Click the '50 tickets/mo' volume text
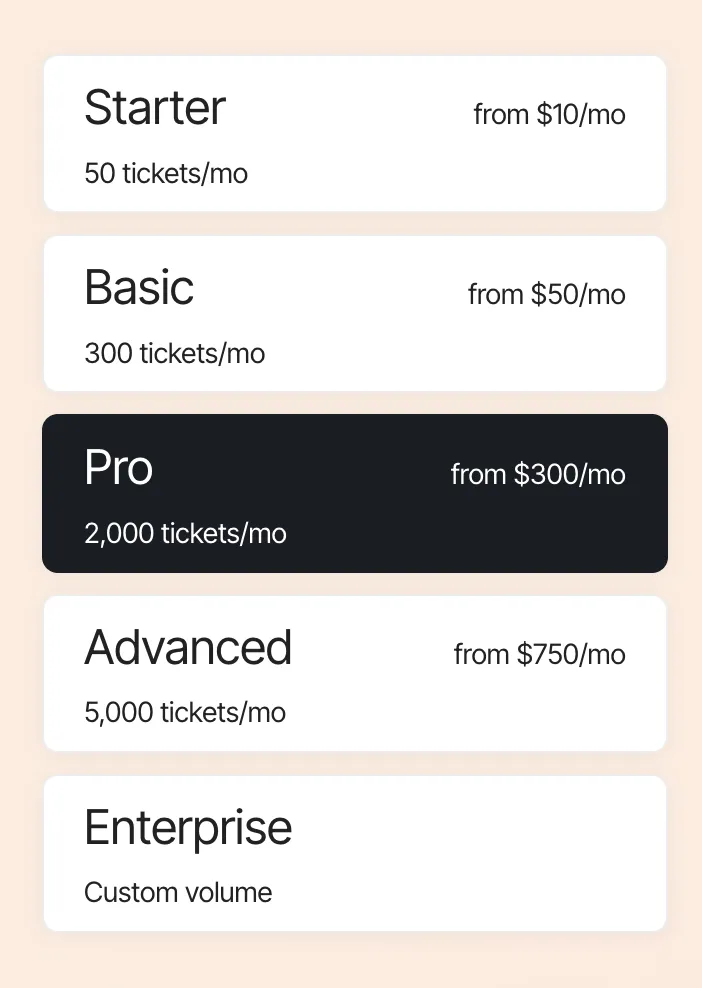The image size is (702, 988). click(x=166, y=174)
